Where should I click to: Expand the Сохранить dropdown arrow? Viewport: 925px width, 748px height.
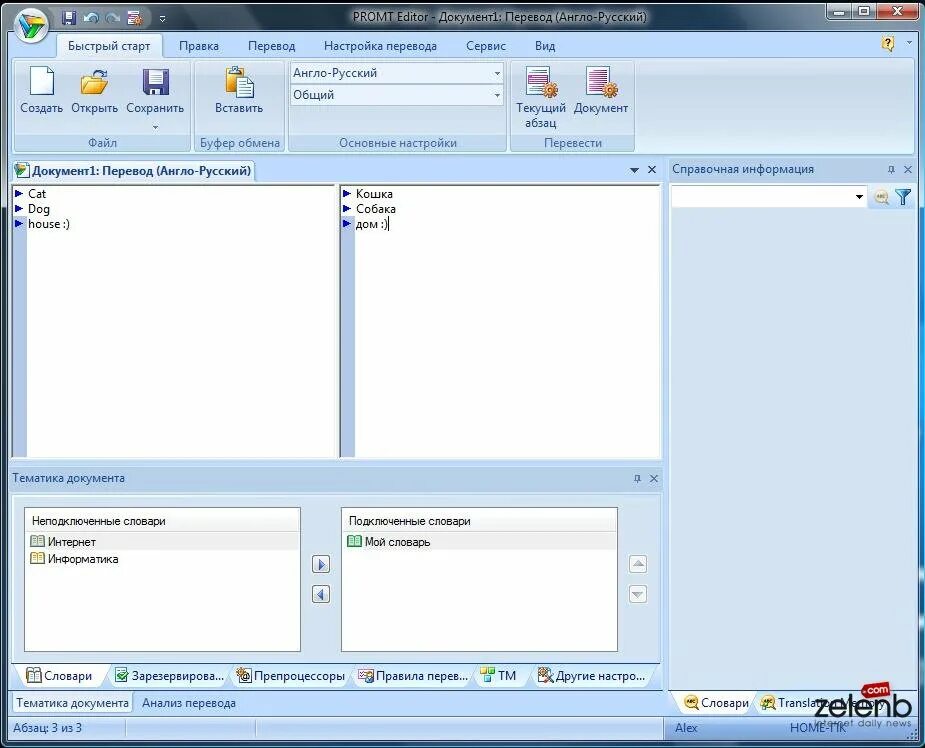pyautogui.click(x=155, y=127)
